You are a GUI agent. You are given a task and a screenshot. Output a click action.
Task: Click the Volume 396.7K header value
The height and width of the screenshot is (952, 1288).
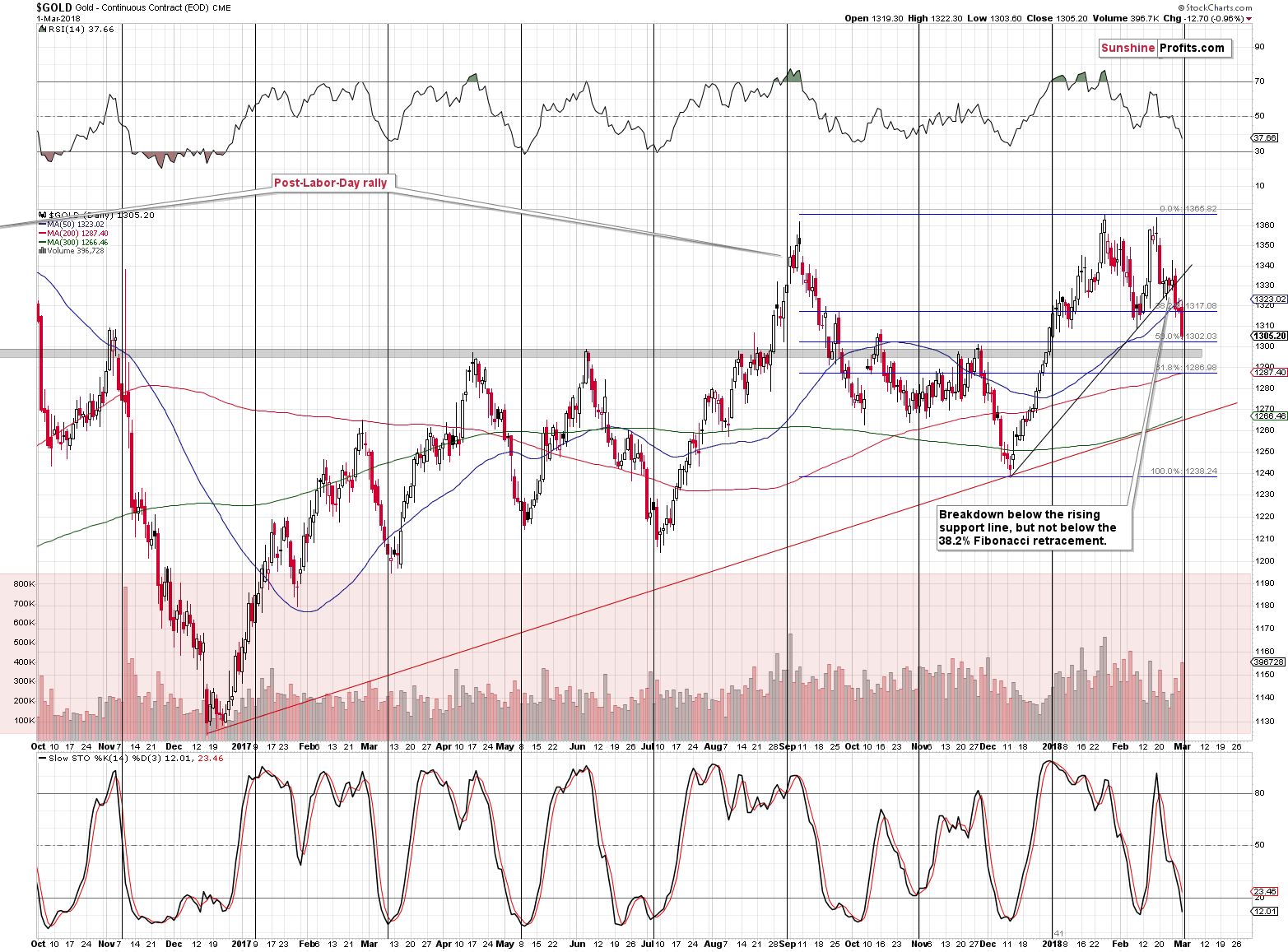pyautogui.click(x=1125, y=18)
